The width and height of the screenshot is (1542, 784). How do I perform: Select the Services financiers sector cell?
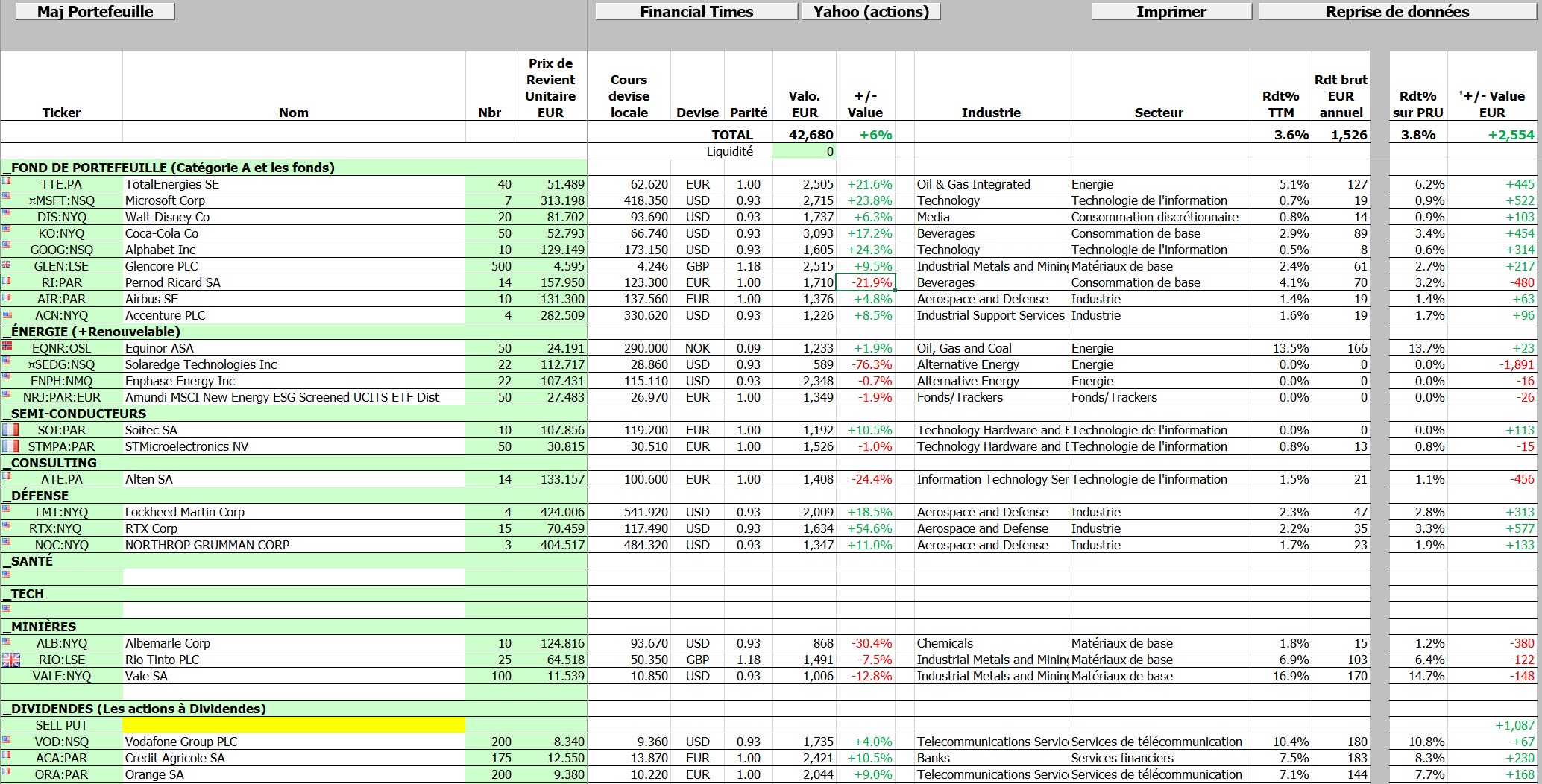point(1159,758)
